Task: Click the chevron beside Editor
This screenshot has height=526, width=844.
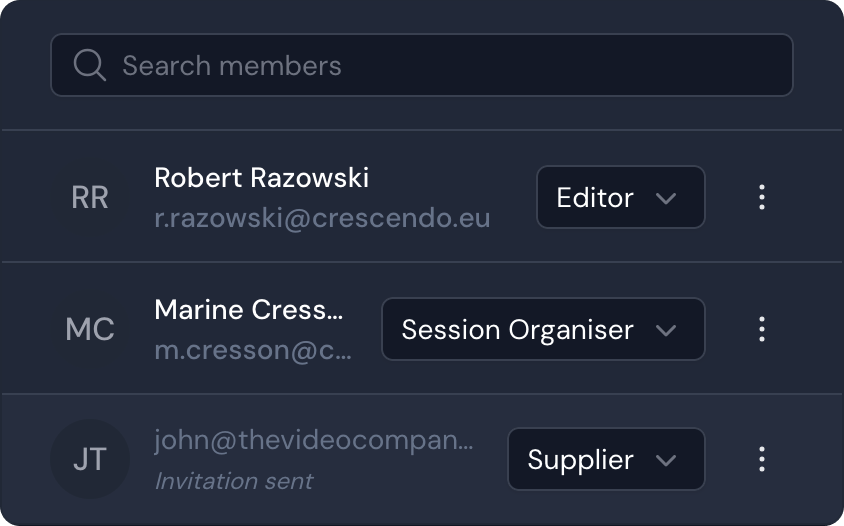Action: click(x=666, y=198)
